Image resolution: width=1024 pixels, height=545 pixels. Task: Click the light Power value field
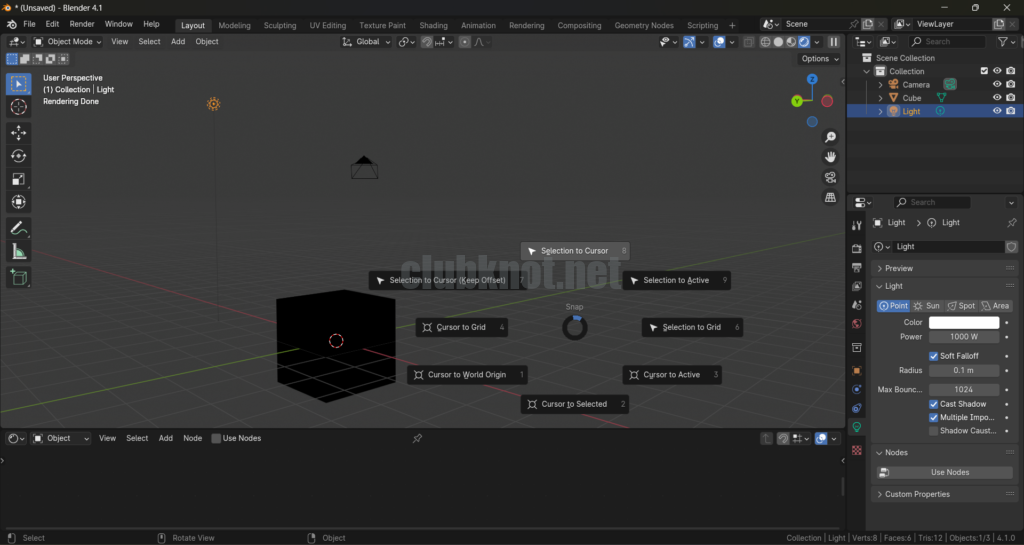(x=963, y=337)
